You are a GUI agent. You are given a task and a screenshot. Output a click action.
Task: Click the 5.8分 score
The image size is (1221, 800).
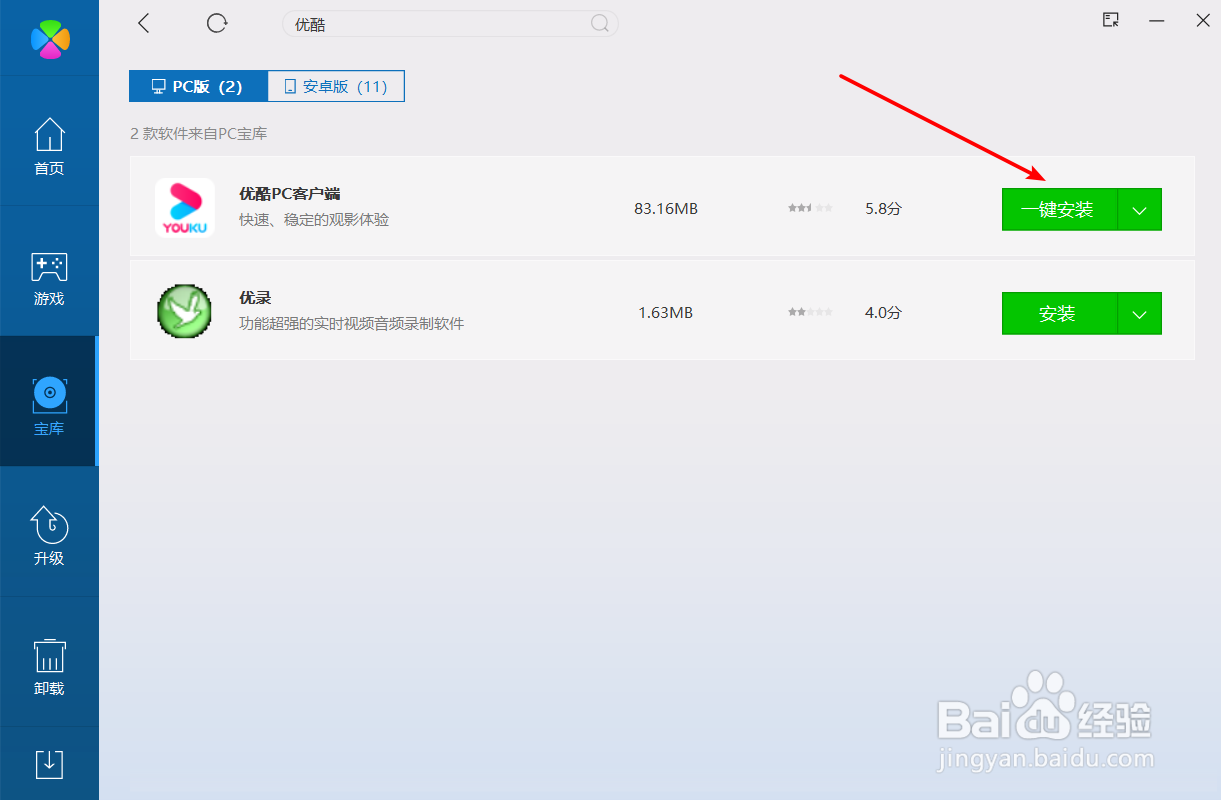coord(883,209)
